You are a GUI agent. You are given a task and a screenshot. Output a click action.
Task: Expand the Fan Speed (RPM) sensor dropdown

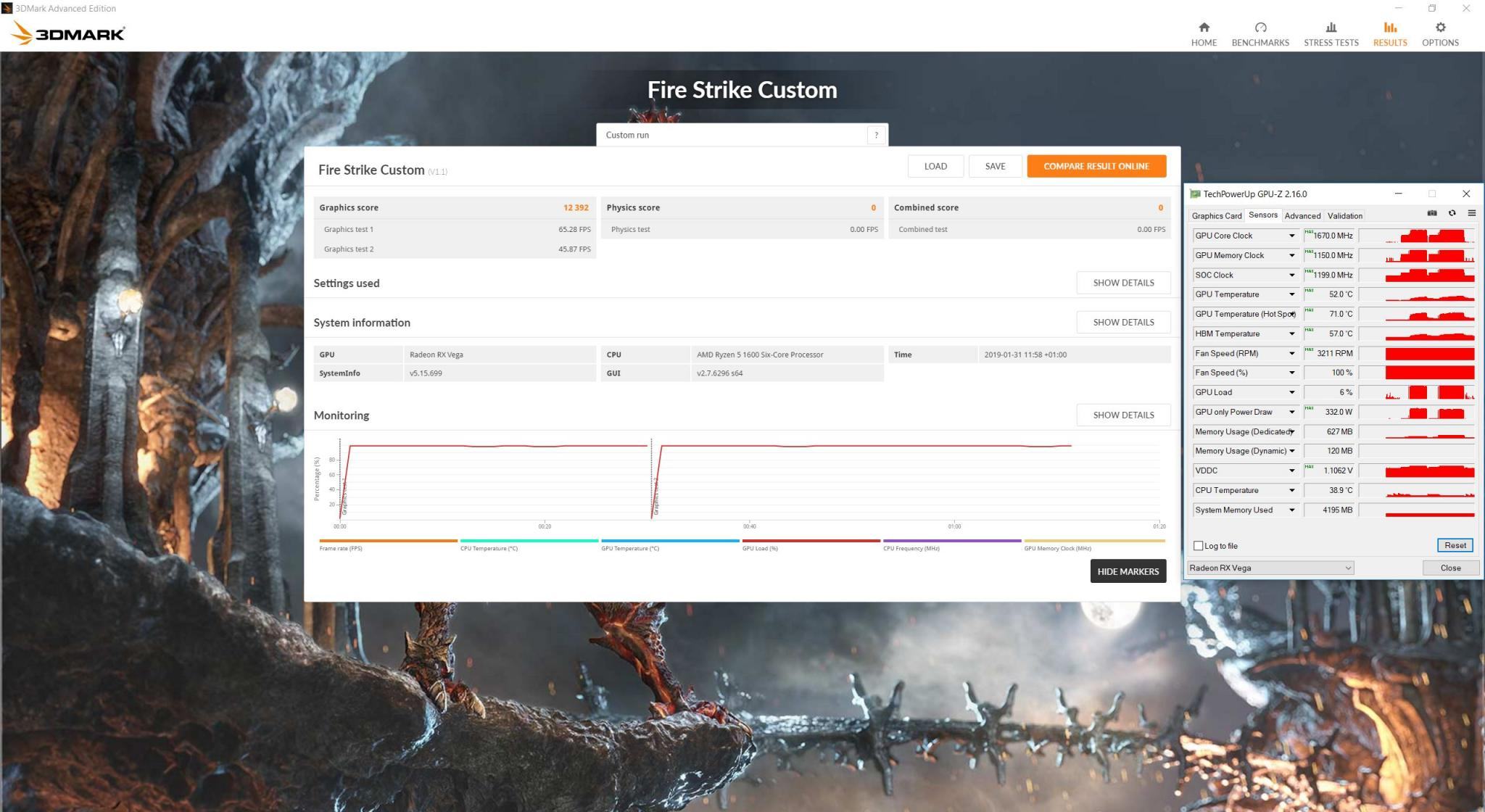[1291, 353]
